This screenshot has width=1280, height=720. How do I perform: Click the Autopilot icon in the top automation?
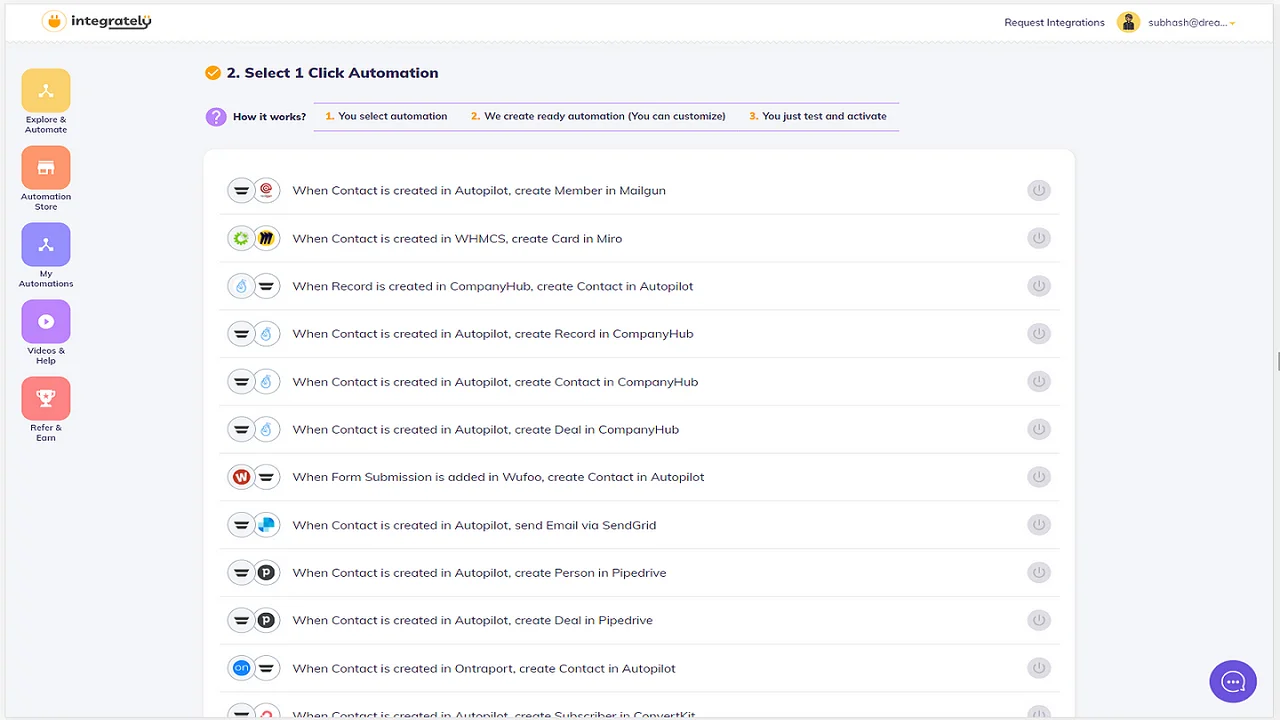click(x=240, y=190)
